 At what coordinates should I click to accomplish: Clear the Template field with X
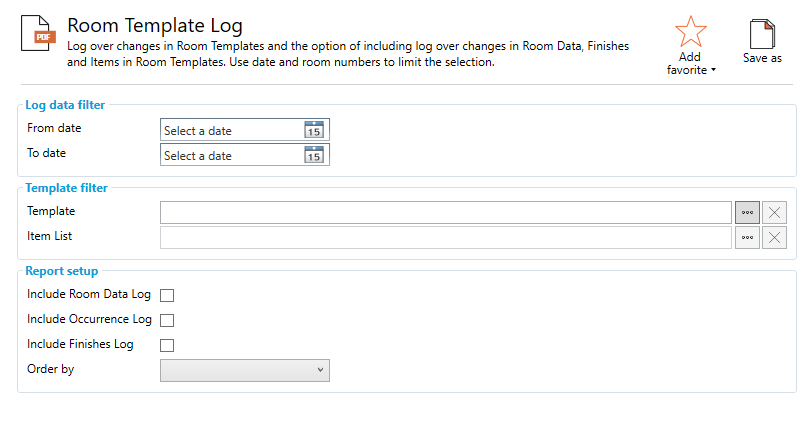(775, 212)
